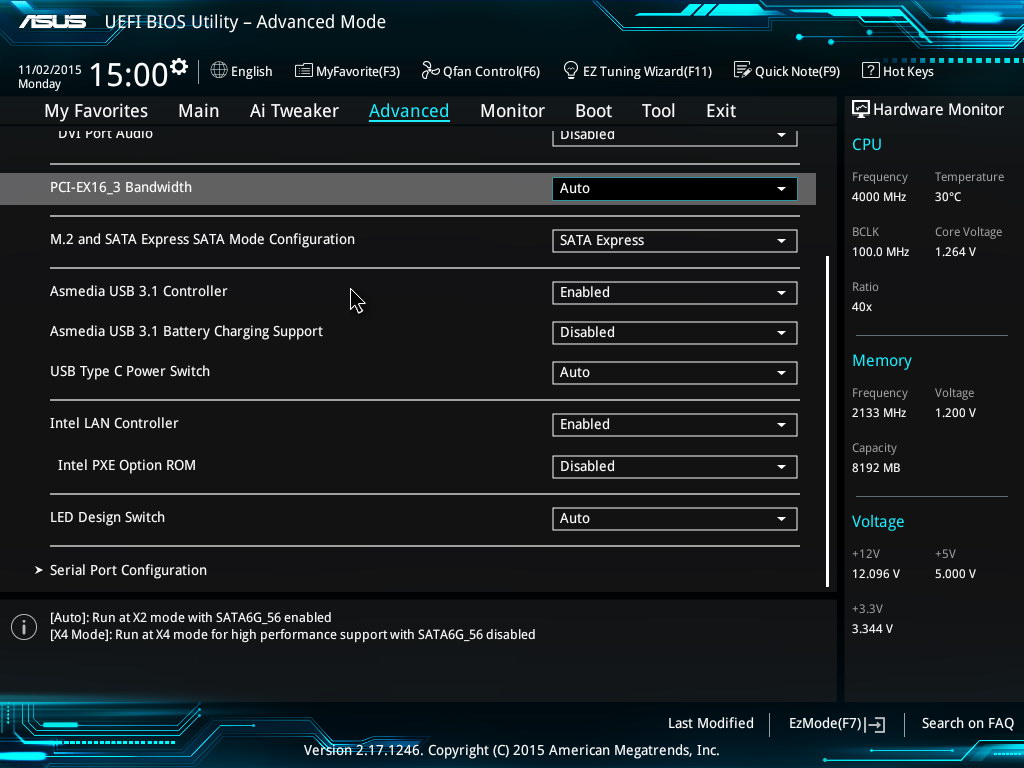
Task: Go to the Boot tab
Action: [593, 111]
